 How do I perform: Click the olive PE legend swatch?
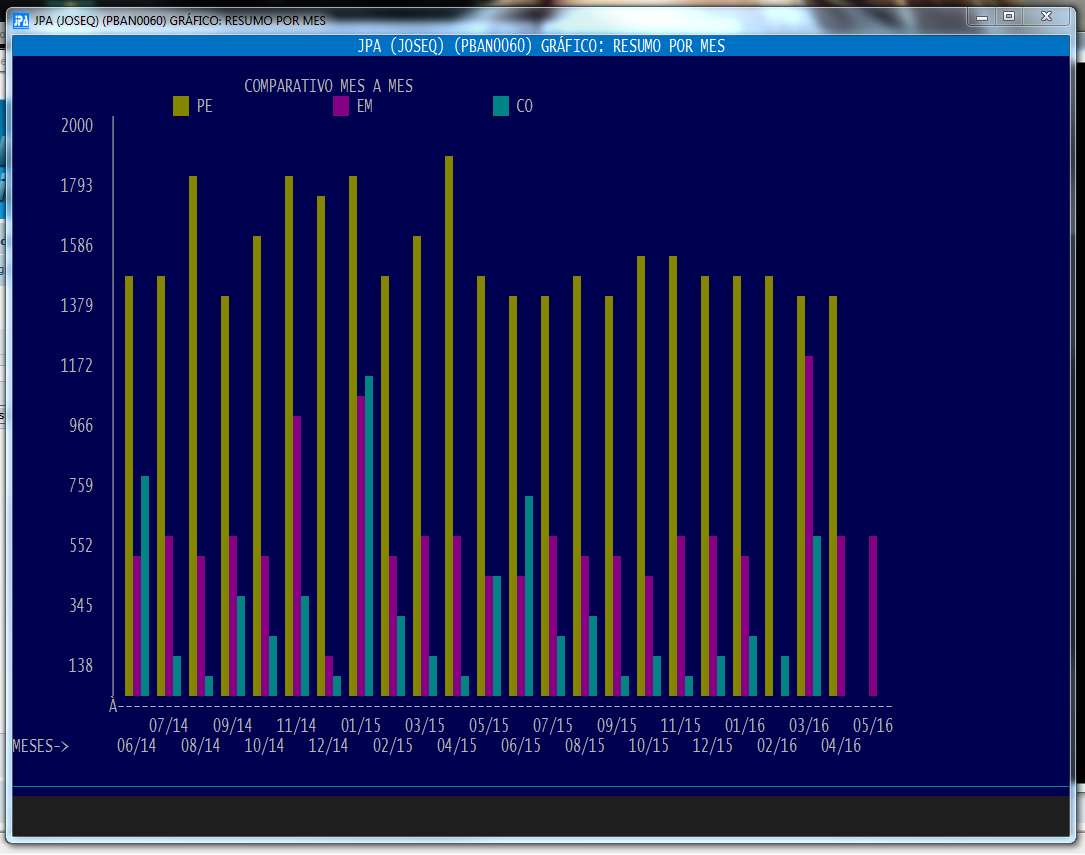(x=181, y=106)
